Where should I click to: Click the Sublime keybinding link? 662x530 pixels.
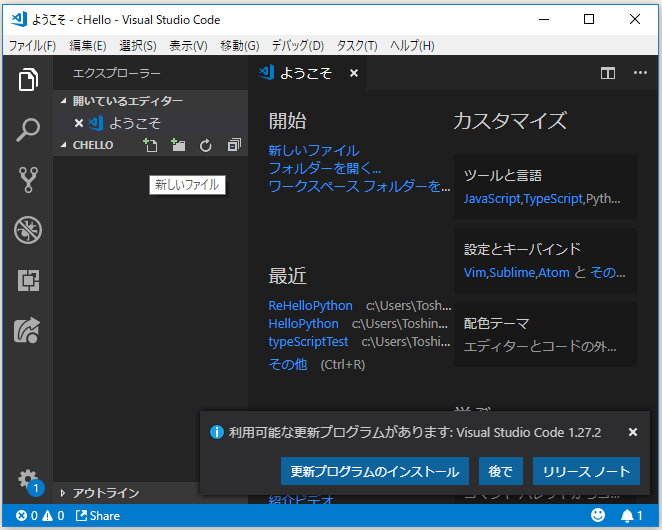tap(513, 272)
